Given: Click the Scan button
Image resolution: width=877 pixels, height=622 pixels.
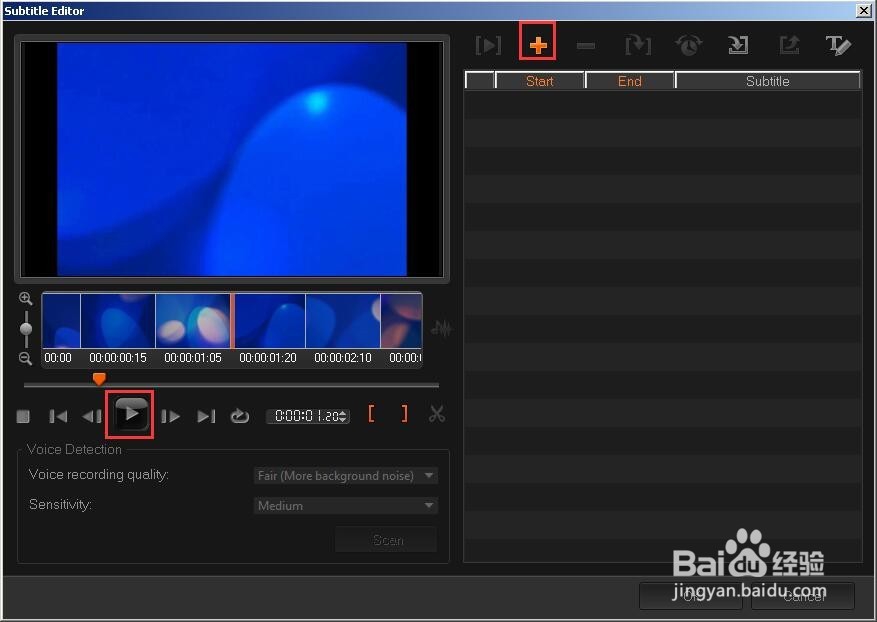Looking at the screenshot, I should (x=386, y=540).
